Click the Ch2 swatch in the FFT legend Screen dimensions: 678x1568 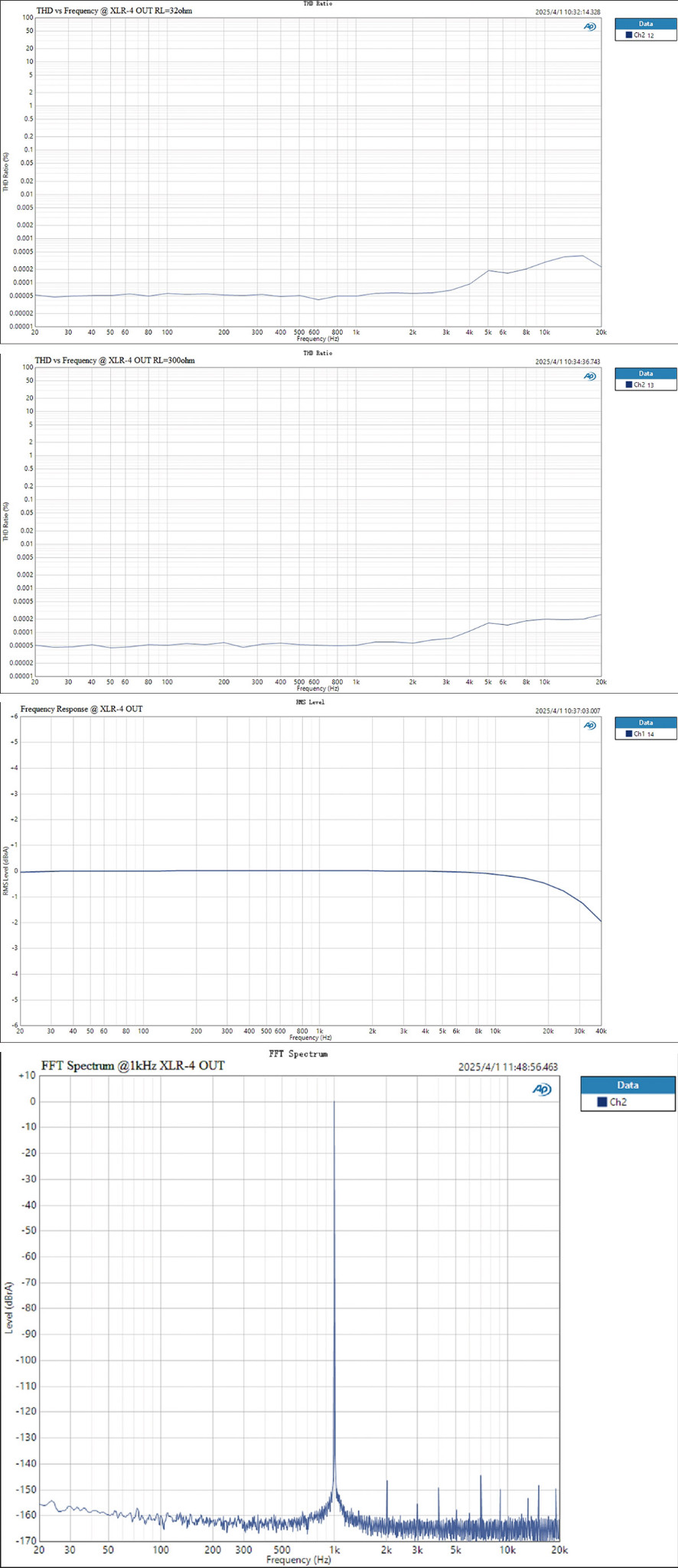coord(601,1102)
